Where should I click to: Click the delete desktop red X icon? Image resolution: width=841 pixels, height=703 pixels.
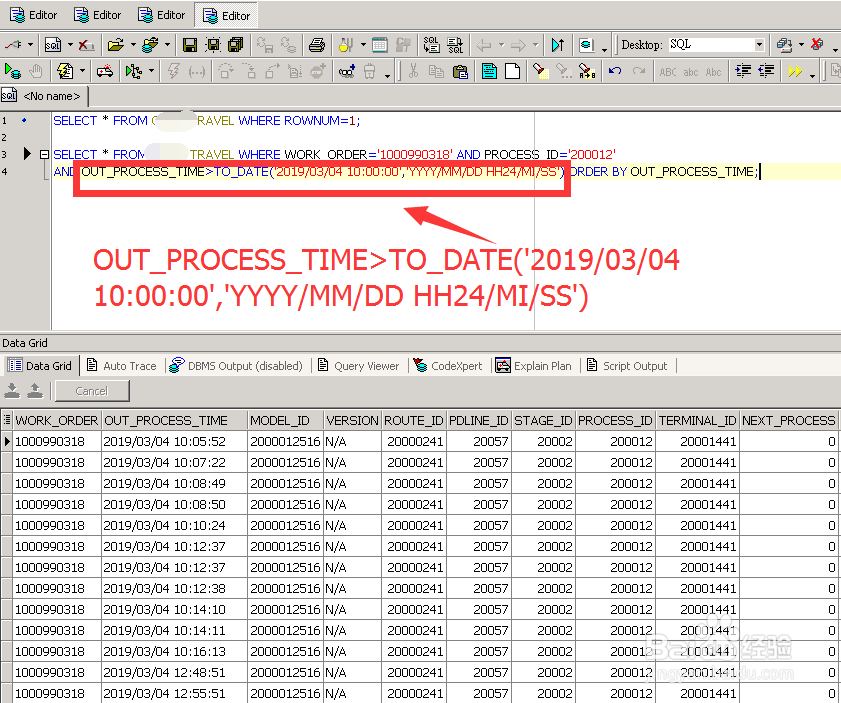point(817,45)
